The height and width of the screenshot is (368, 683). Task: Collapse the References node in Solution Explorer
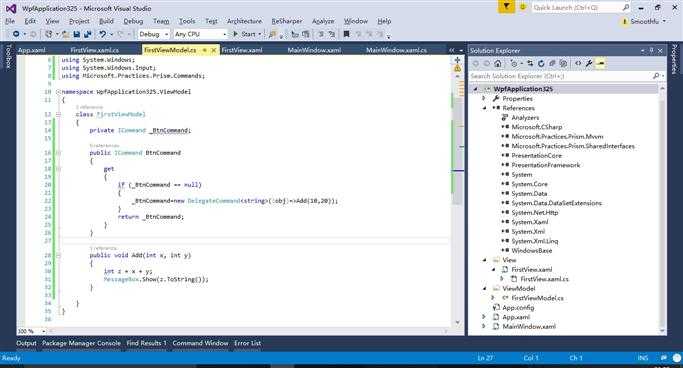point(484,108)
